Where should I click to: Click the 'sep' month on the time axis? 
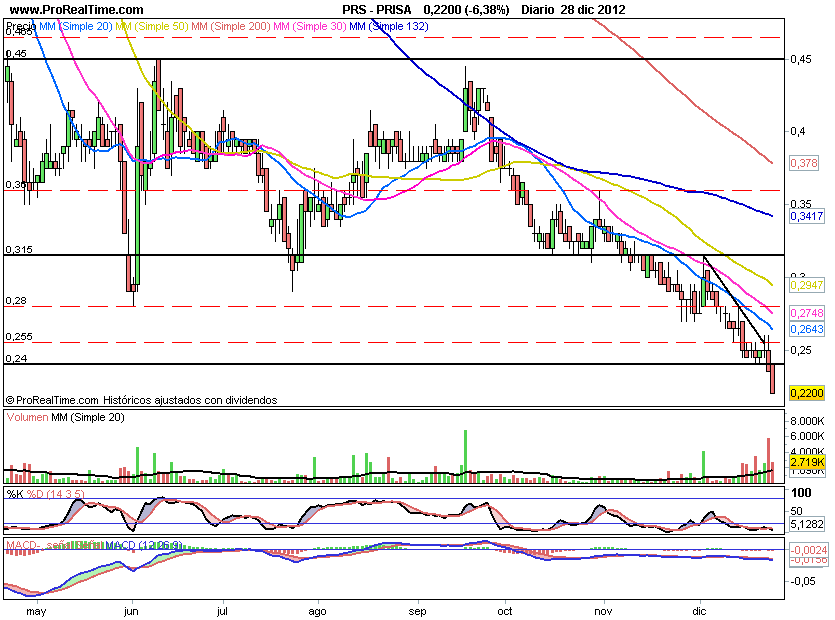pos(418,611)
